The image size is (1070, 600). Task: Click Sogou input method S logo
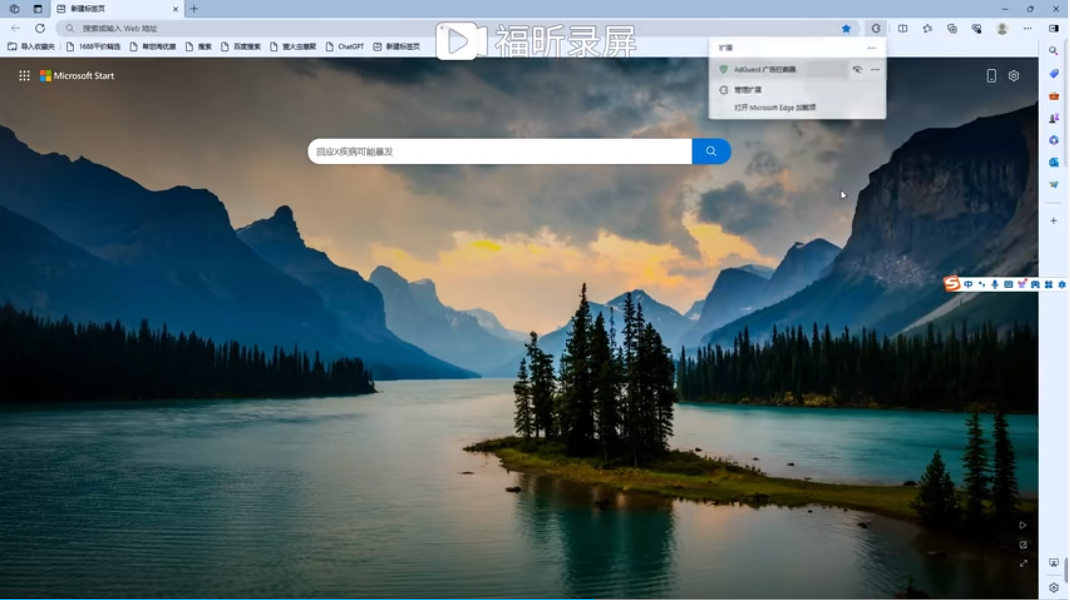pyautogui.click(x=952, y=284)
